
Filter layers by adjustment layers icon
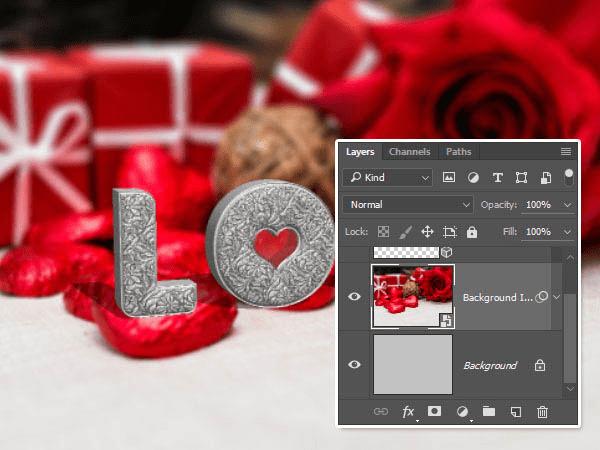pyautogui.click(x=473, y=178)
